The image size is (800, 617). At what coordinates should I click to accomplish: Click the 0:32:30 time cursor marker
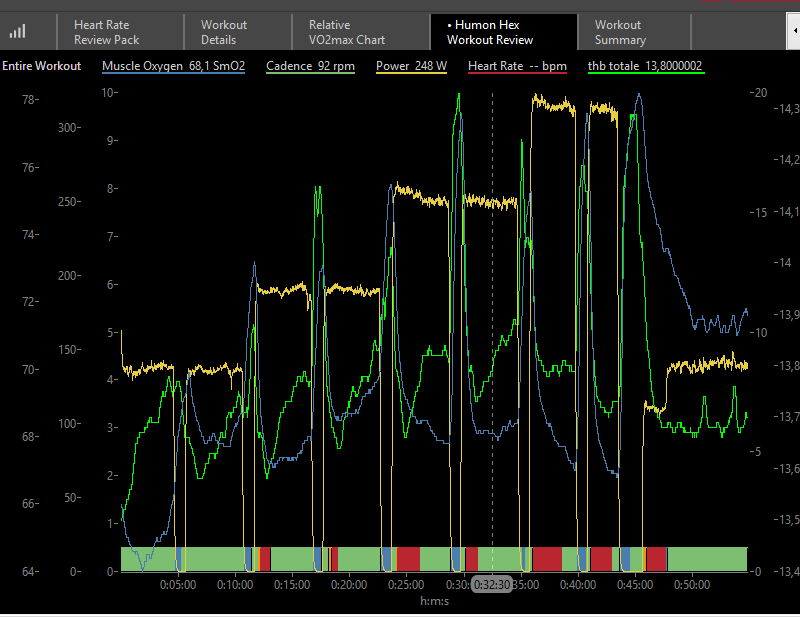(492, 584)
